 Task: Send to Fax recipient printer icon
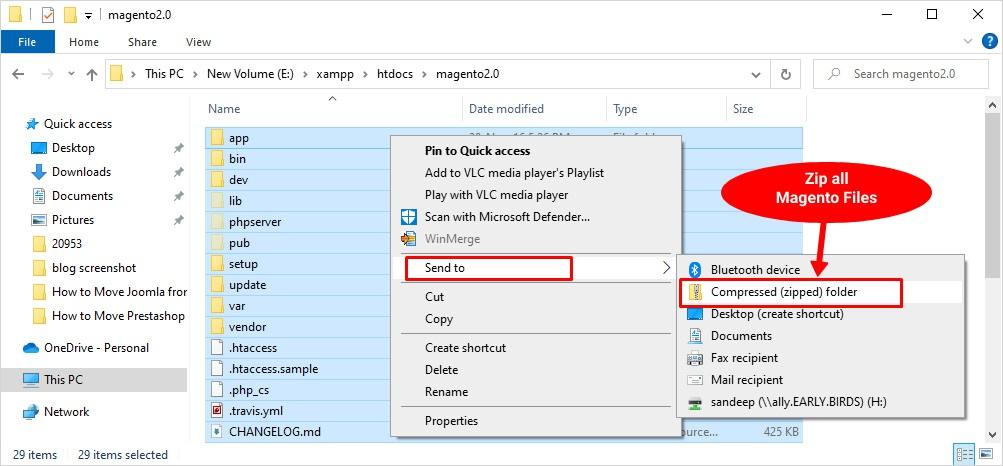pos(695,358)
